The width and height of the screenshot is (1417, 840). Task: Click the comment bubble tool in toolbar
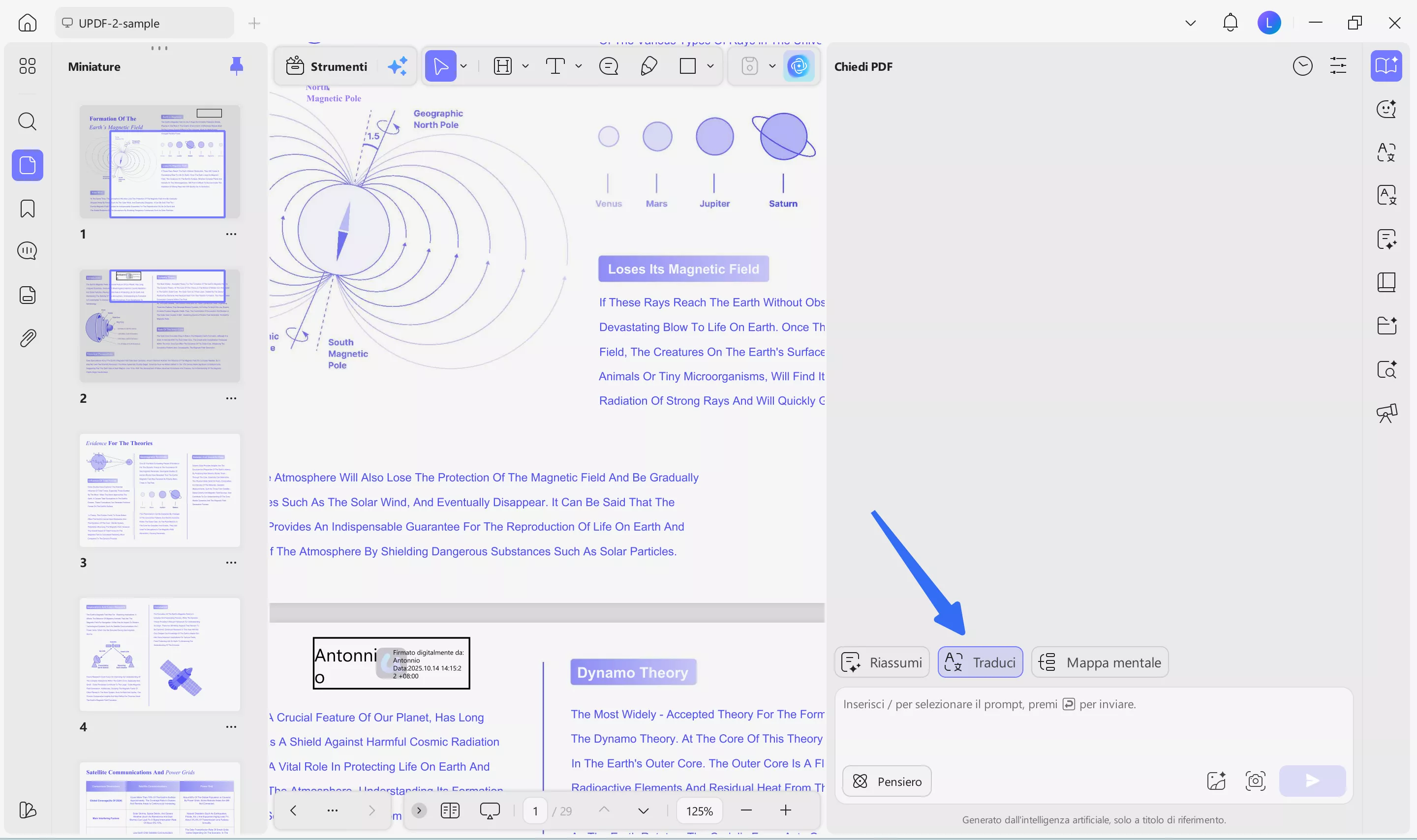tap(609, 66)
